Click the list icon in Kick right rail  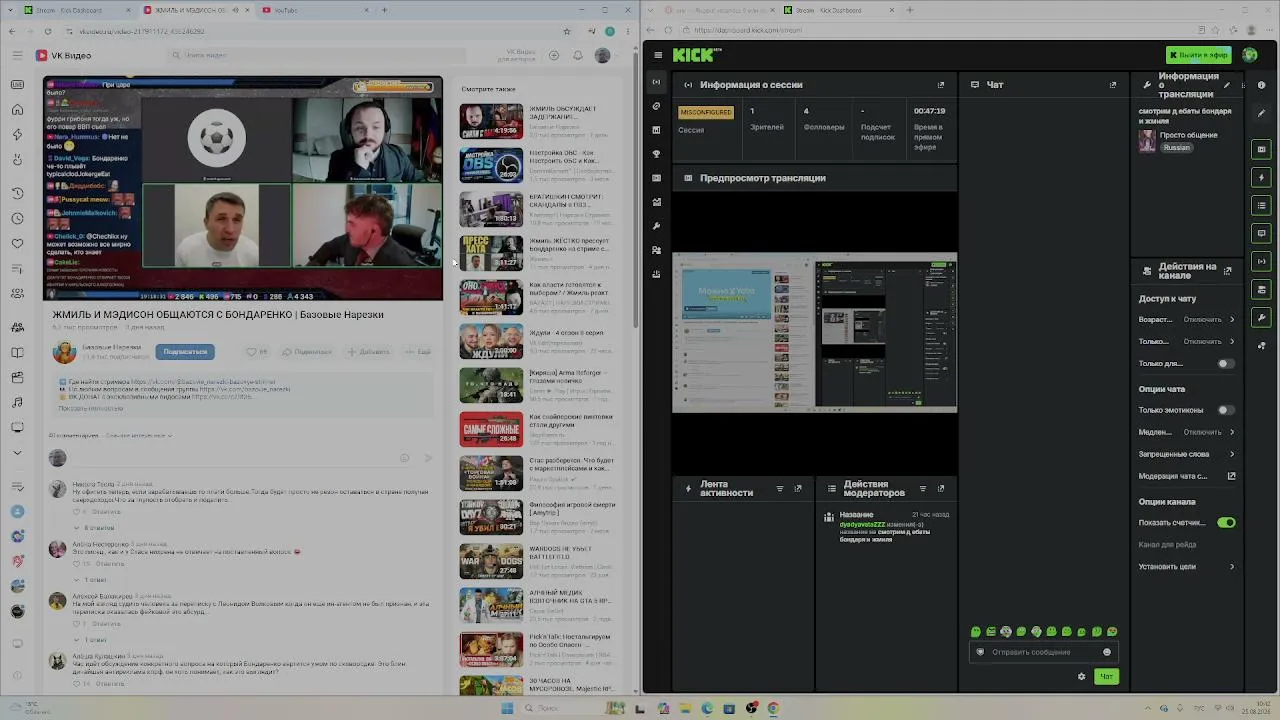pyautogui.click(x=1261, y=205)
